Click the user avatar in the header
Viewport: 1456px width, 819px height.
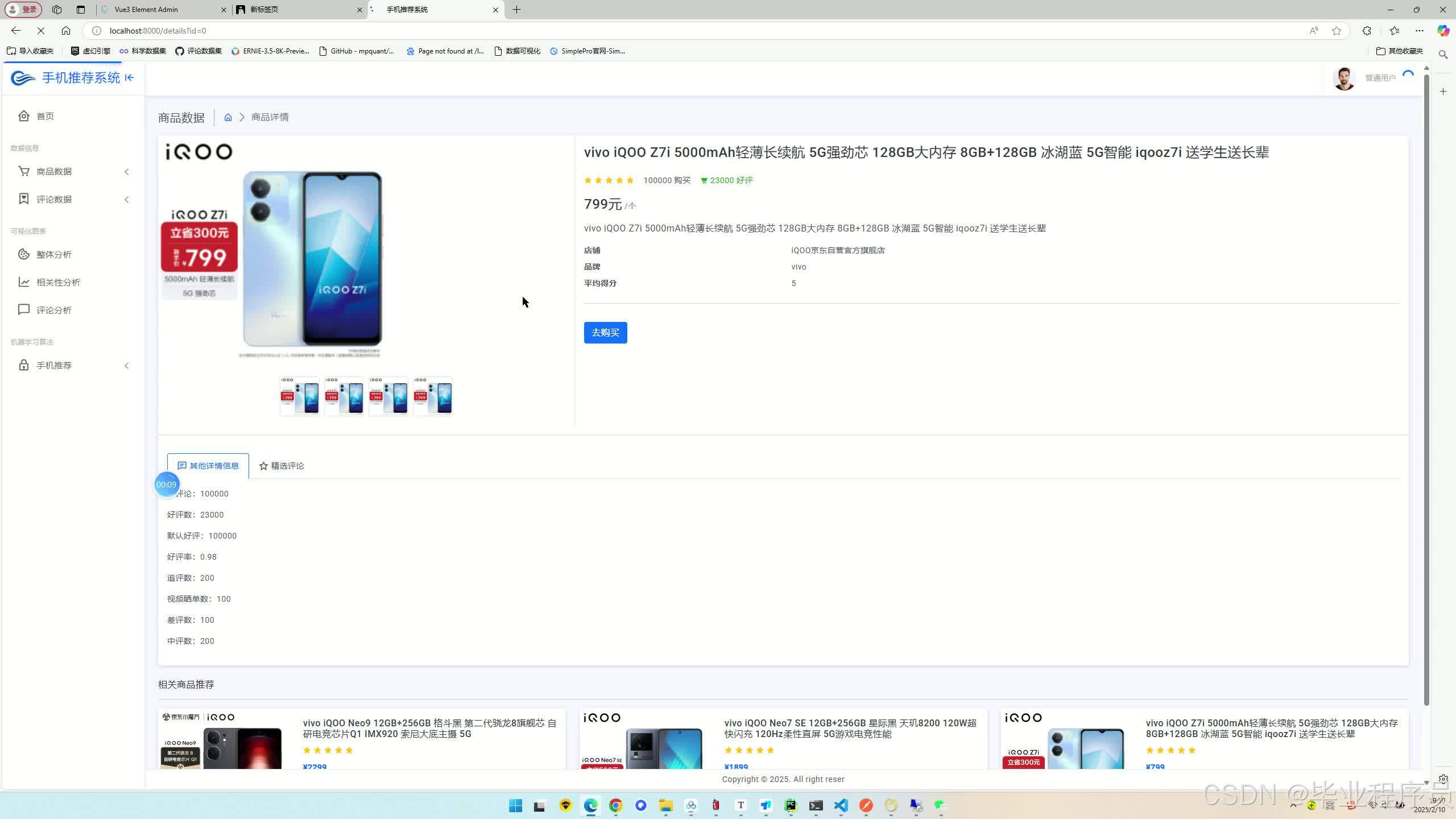(x=1345, y=78)
